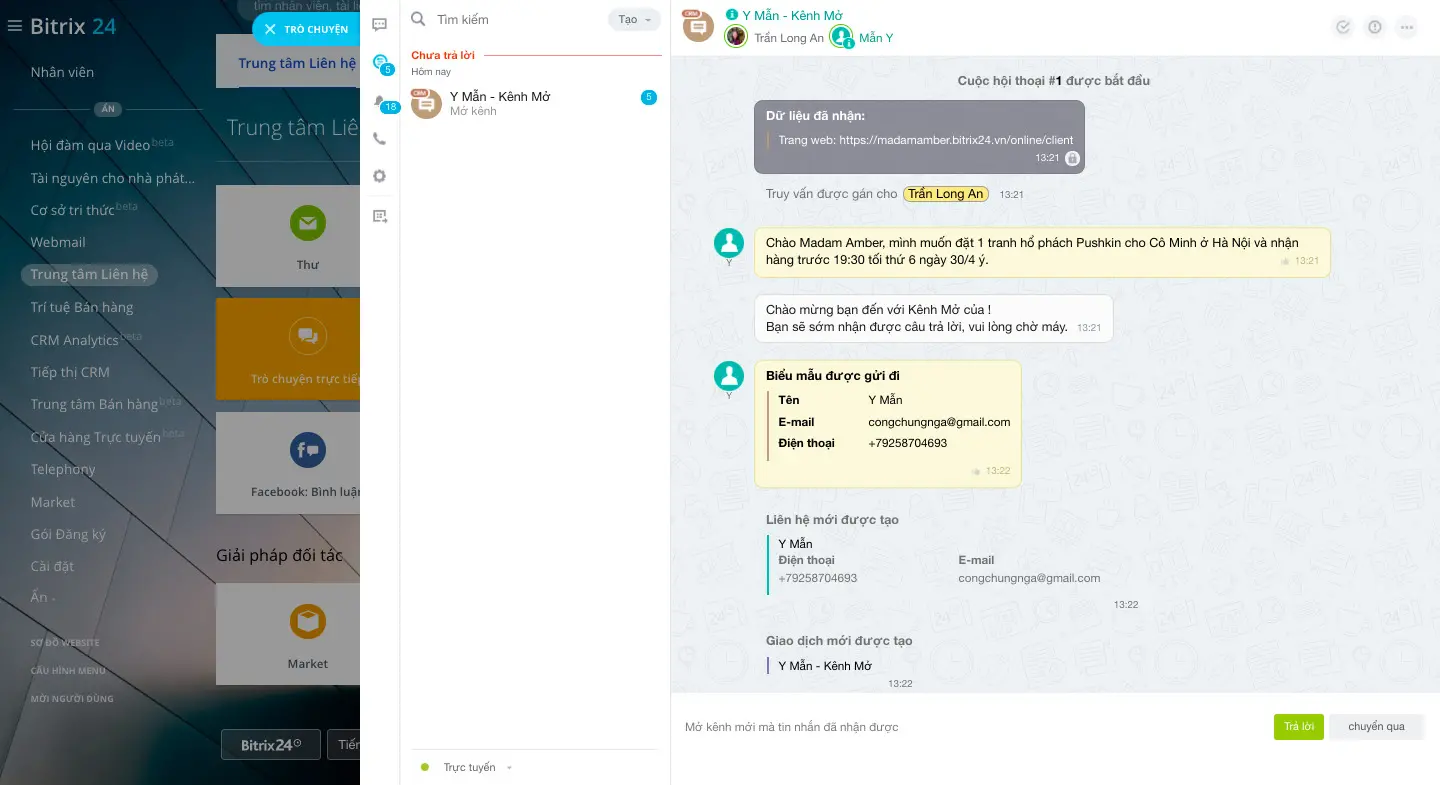Open new contact Y Mẫn link
1440x785 pixels.
pyautogui.click(x=796, y=544)
